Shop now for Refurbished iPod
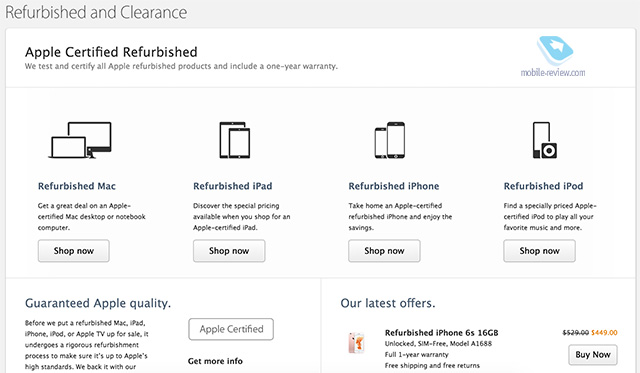 [539, 251]
